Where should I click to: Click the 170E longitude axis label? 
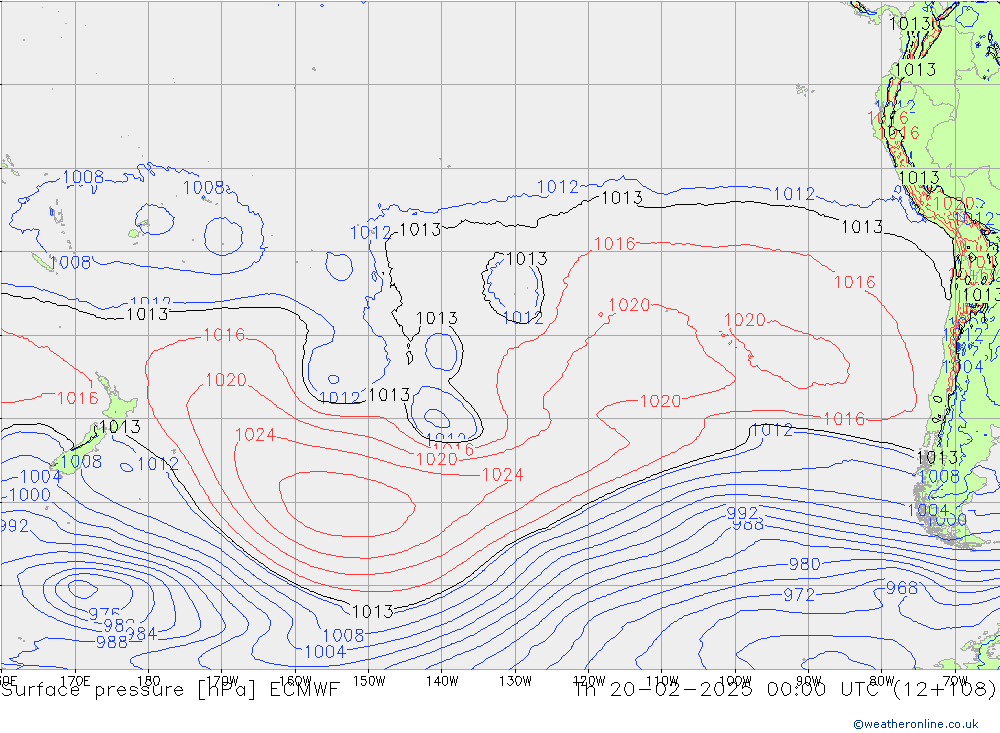click(x=75, y=680)
